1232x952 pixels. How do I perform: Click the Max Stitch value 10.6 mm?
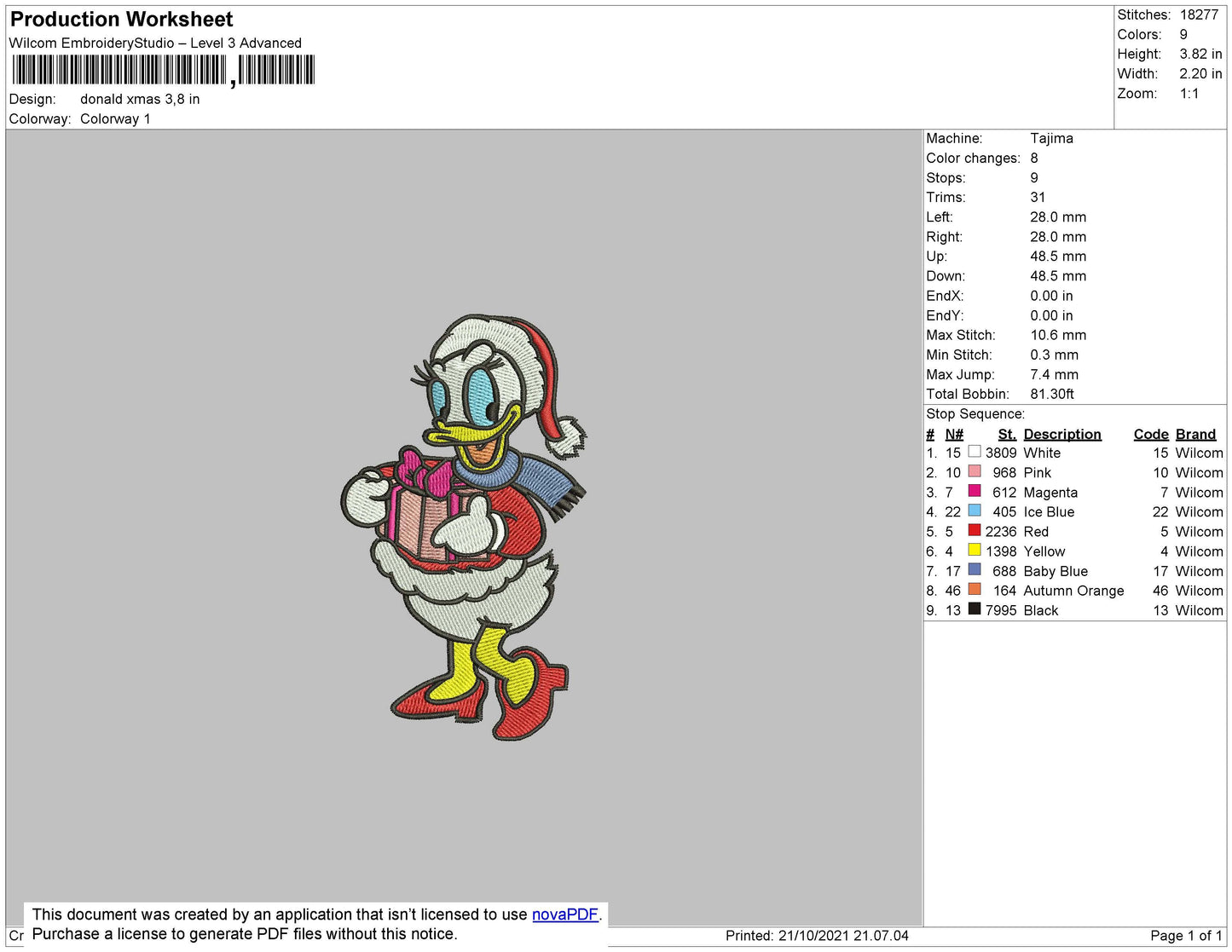point(1058,335)
